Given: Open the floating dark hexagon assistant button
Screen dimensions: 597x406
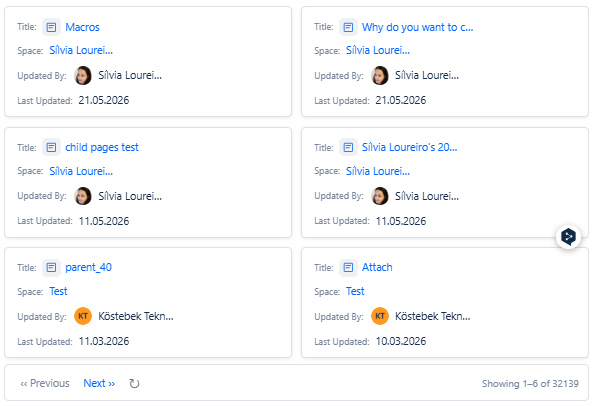Looking at the screenshot, I should coord(568,237).
